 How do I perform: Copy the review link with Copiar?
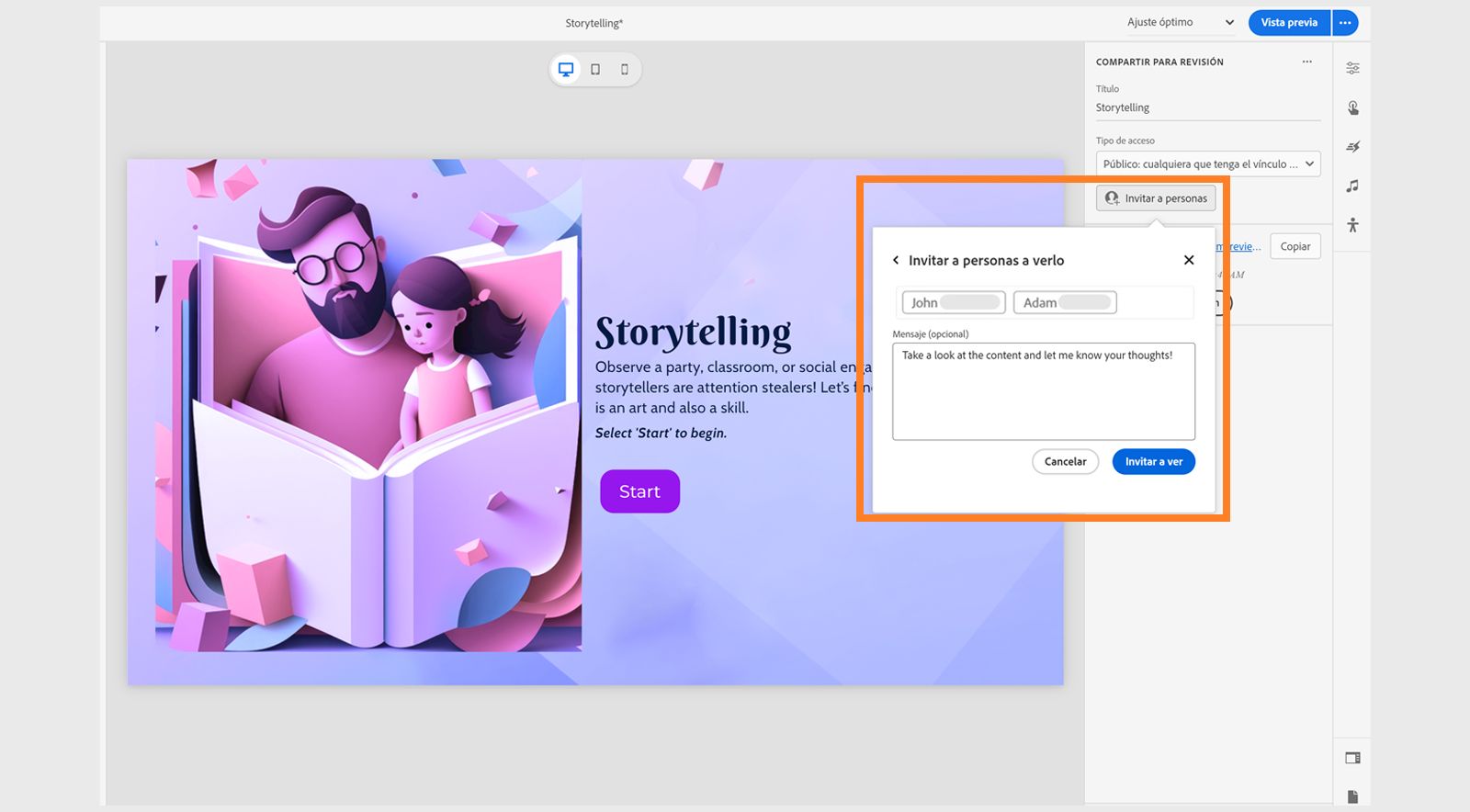(1295, 246)
